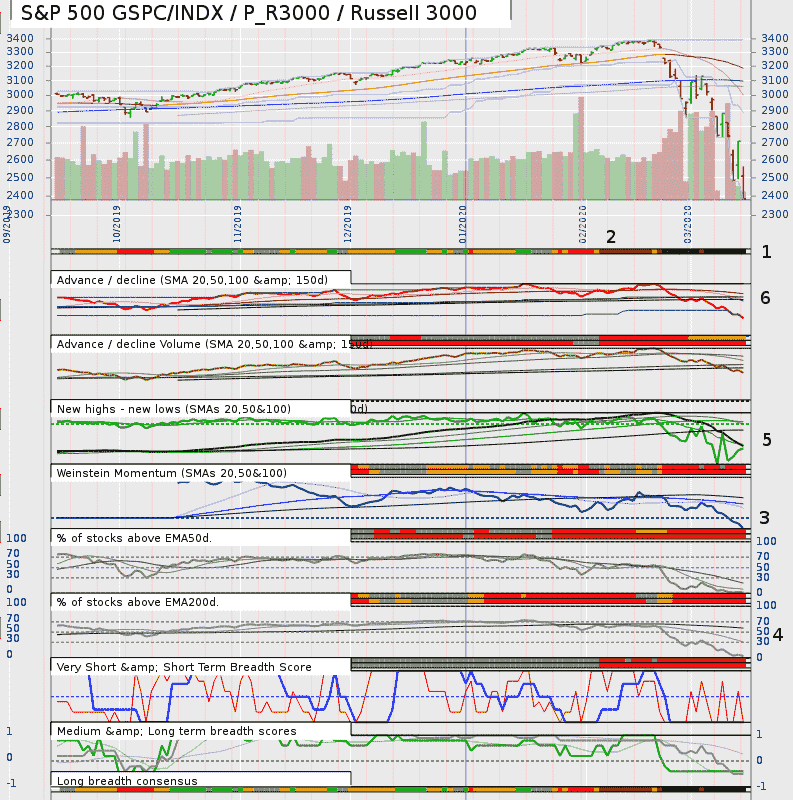Select the Advance / decline (SMA 20,50,100) panel label
The width and height of the screenshot is (793, 800).
click(x=192, y=280)
